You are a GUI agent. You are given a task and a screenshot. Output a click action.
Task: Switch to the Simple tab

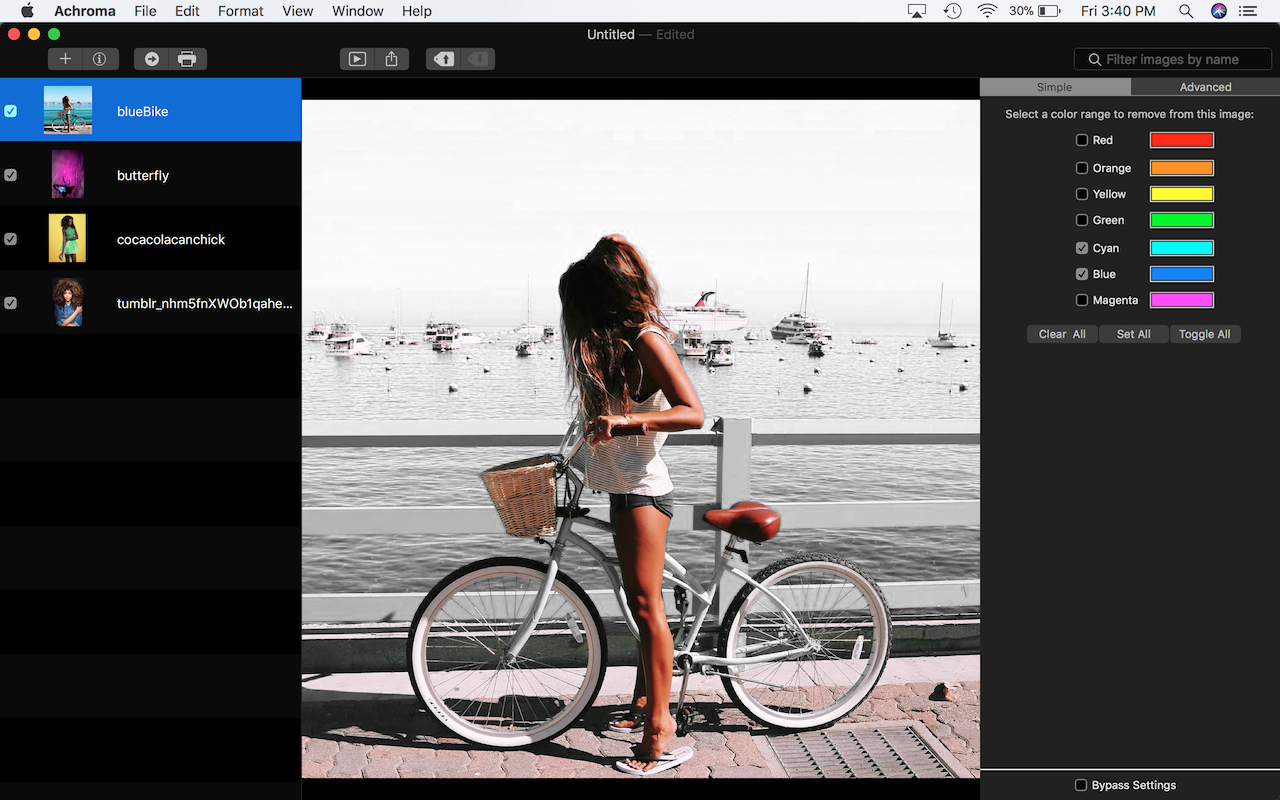click(1055, 87)
